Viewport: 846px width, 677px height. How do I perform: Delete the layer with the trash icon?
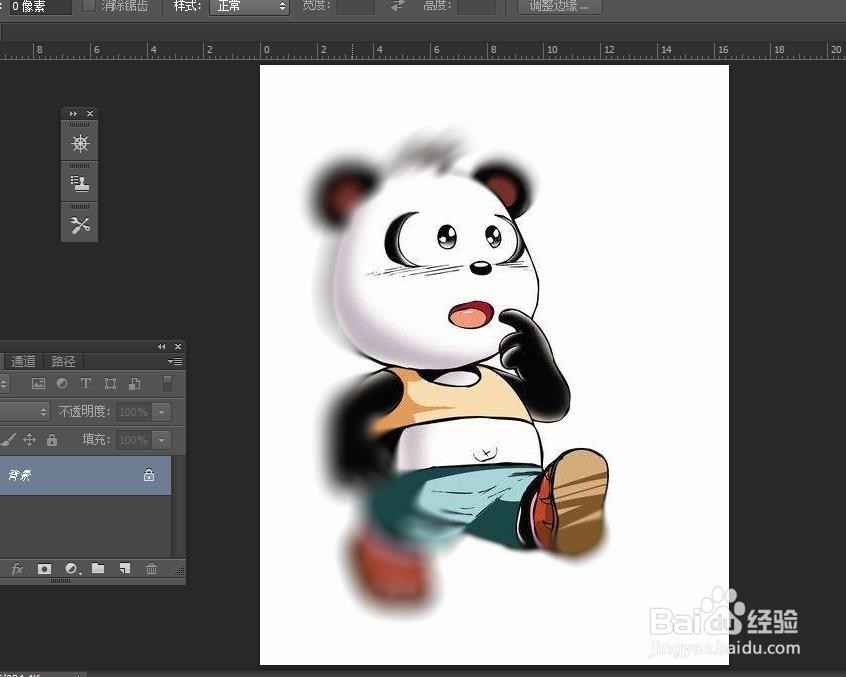(x=152, y=568)
